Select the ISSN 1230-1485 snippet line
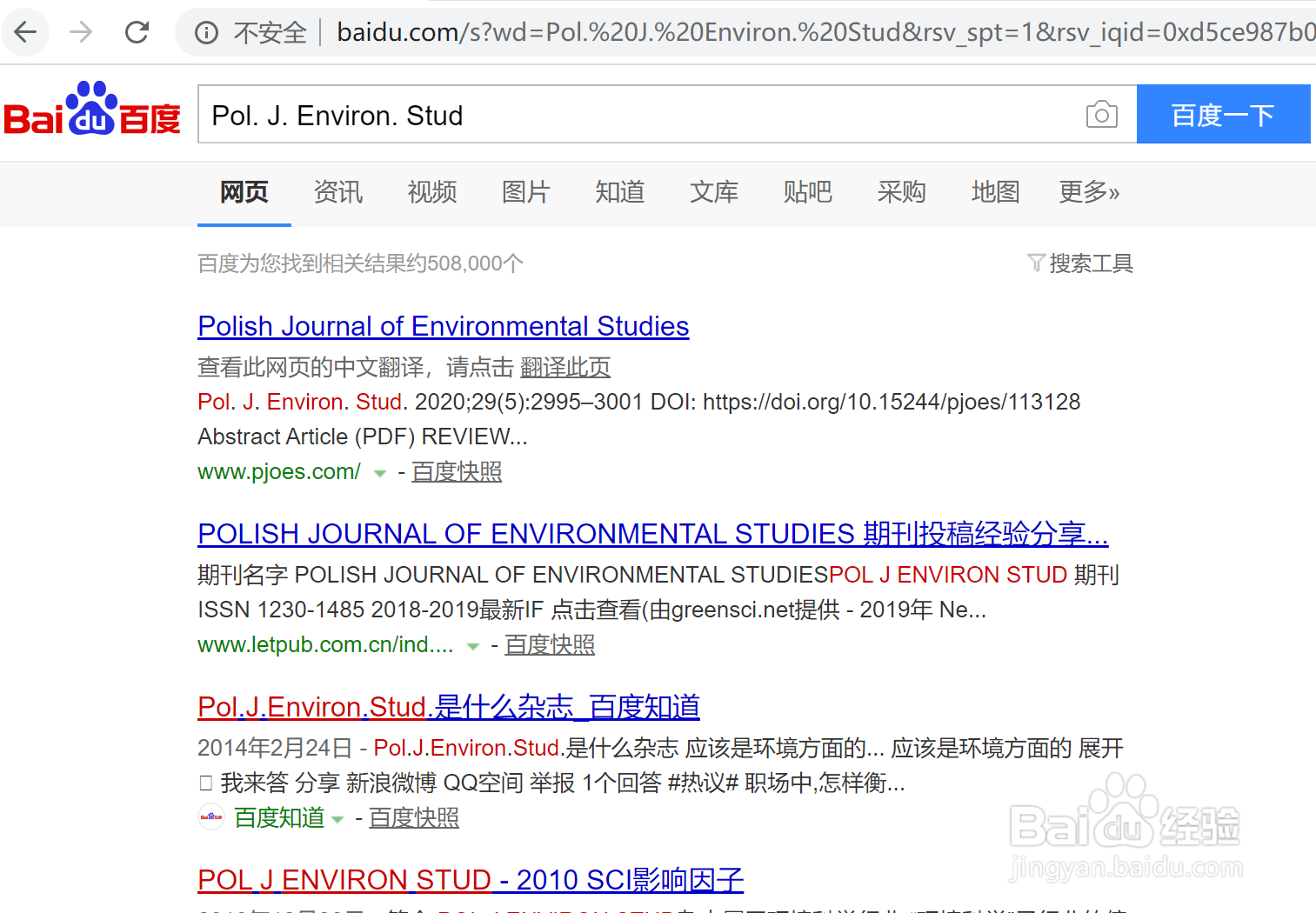The width and height of the screenshot is (1316, 913). tap(591, 610)
